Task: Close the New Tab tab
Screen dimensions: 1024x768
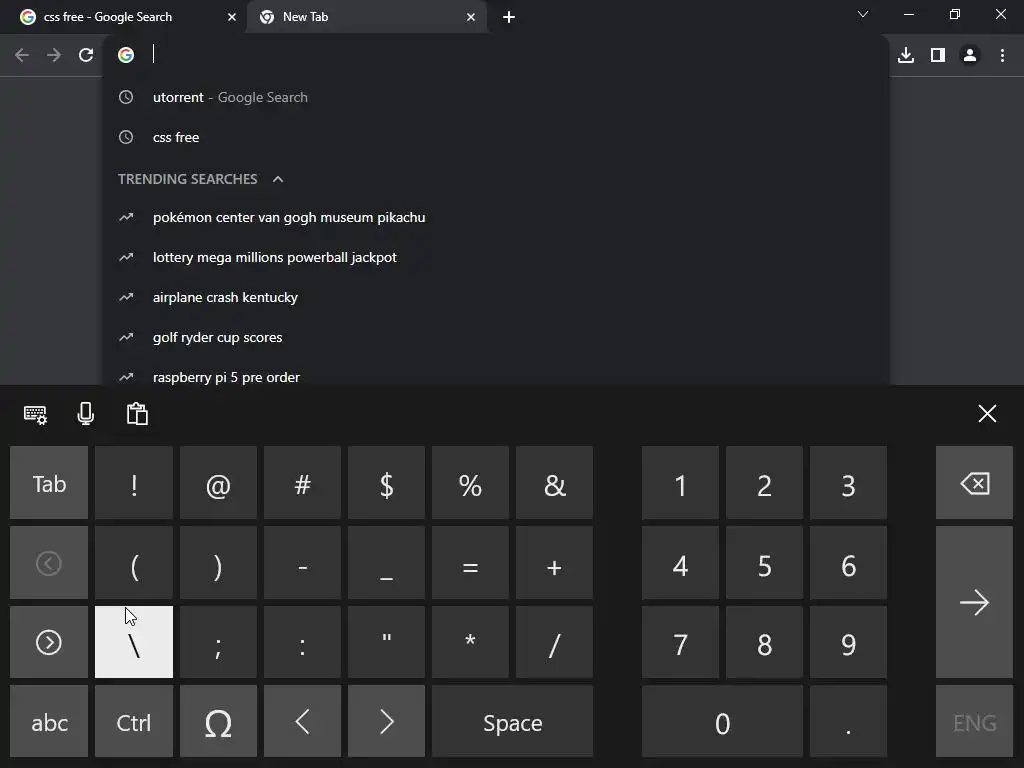Action: click(x=471, y=17)
